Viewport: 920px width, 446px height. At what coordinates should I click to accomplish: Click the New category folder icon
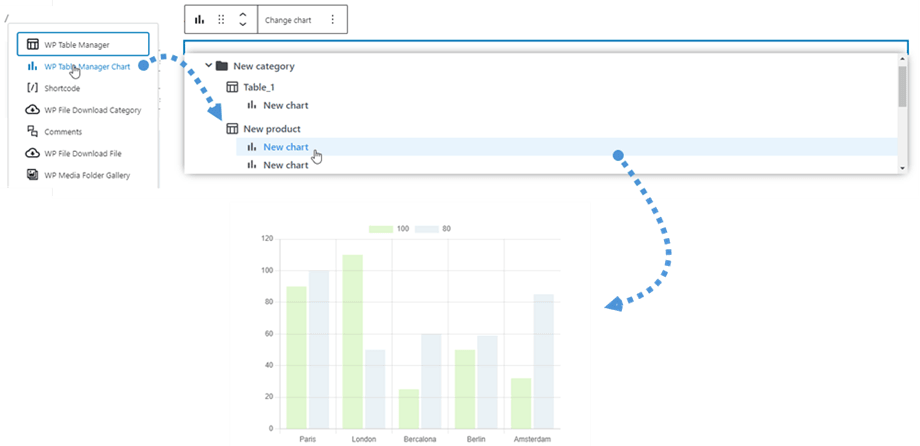[222, 66]
